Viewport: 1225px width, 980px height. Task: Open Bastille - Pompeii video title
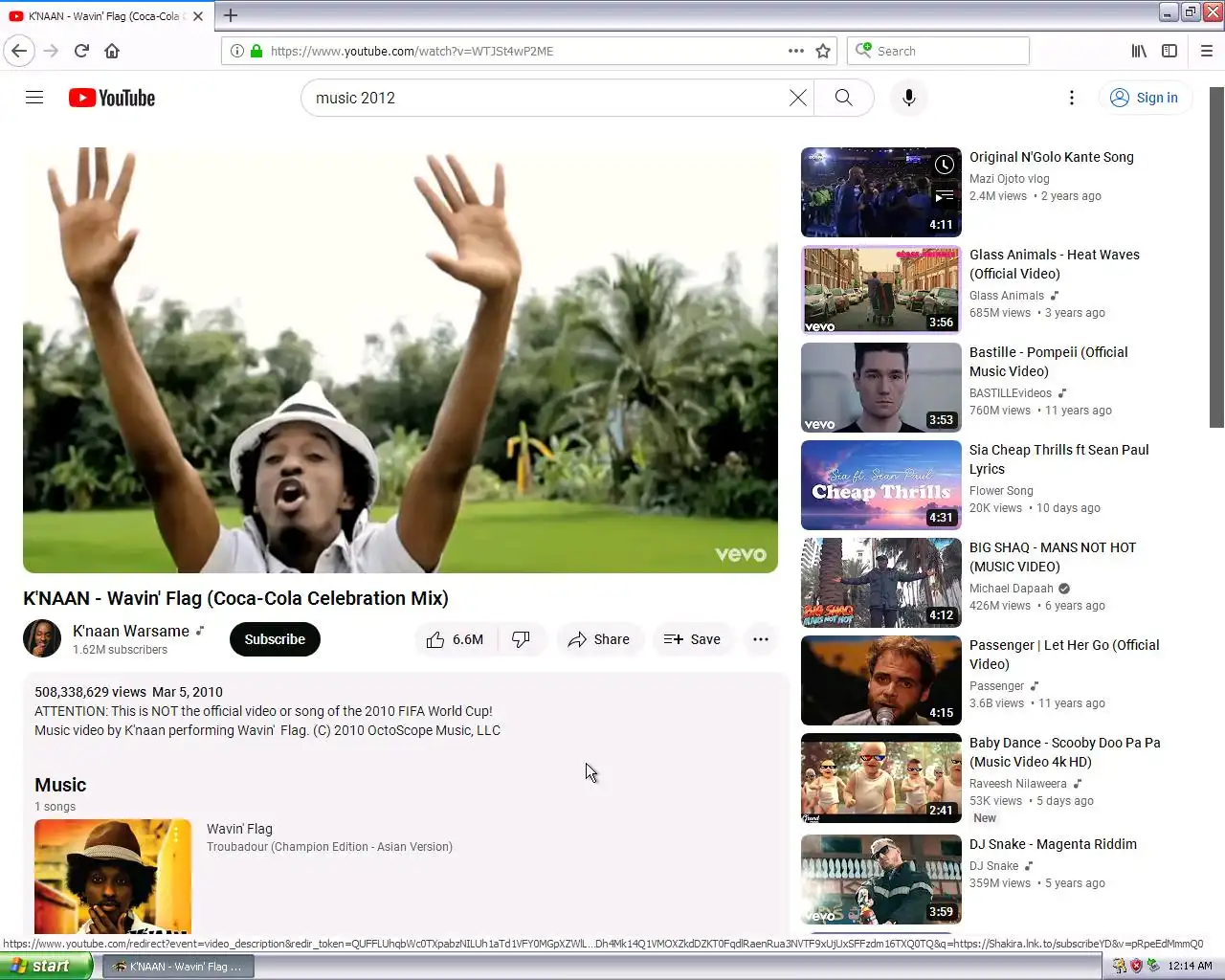[x=1049, y=362]
